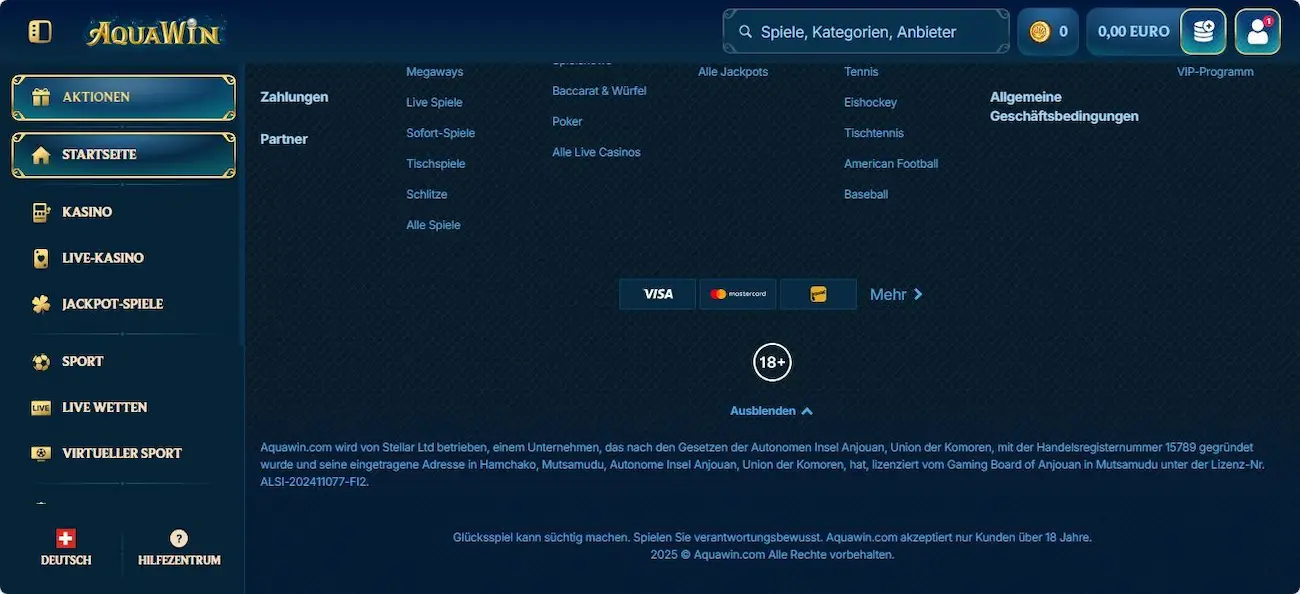Click the search magnifier icon

pos(745,32)
